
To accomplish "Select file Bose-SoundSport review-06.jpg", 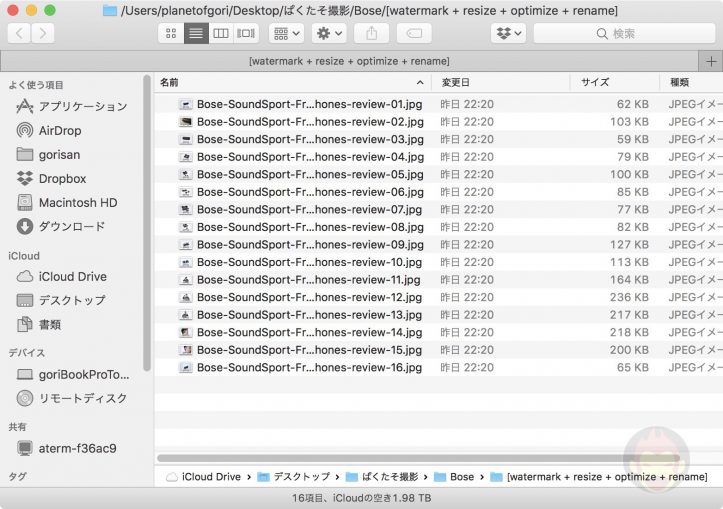I will click(x=439, y=192).
